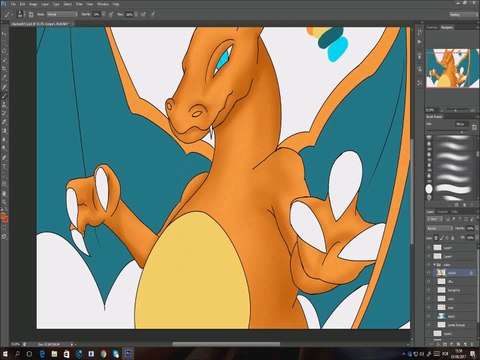Select the Gradient tool
The image size is (480, 360).
pyautogui.click(x=4, y=131)
